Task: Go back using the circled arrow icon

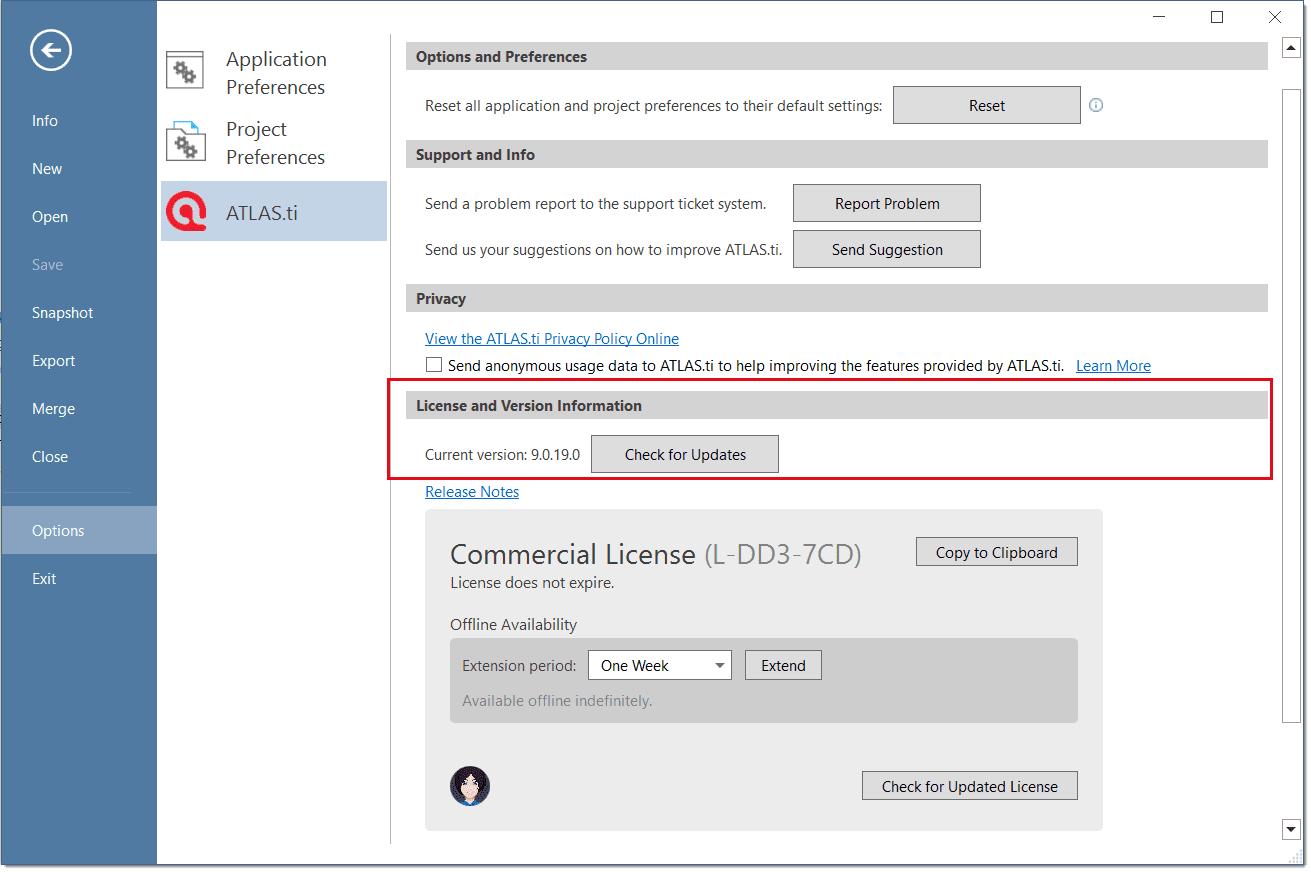Action: click(x=51, y=50)
